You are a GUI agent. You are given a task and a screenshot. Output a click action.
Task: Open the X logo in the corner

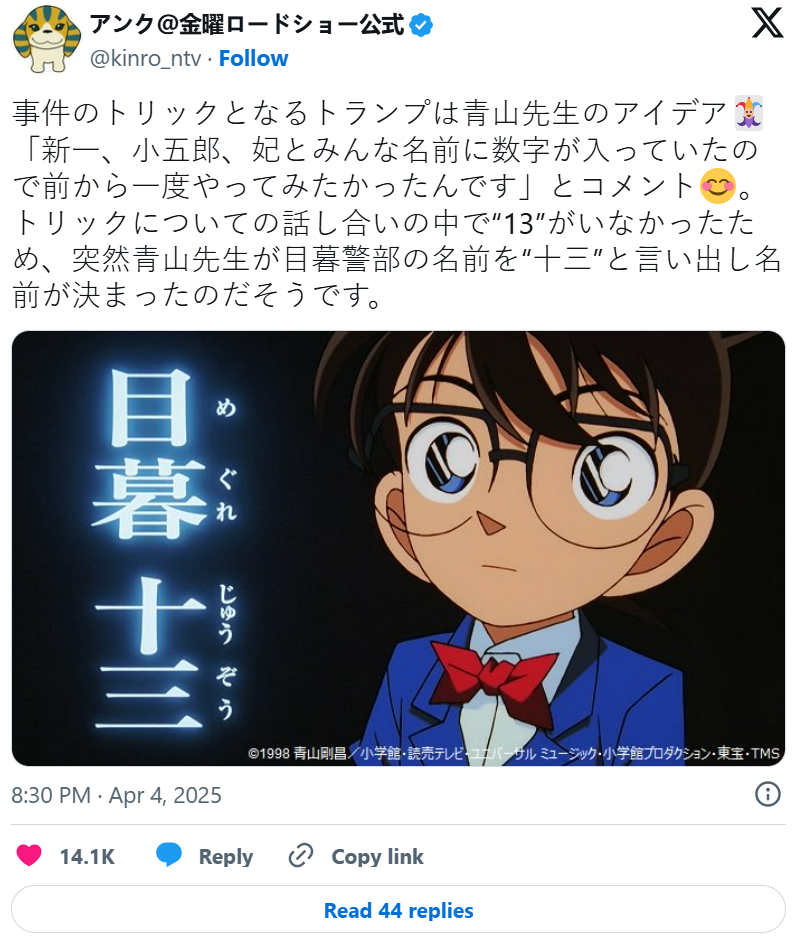(767, 24)
